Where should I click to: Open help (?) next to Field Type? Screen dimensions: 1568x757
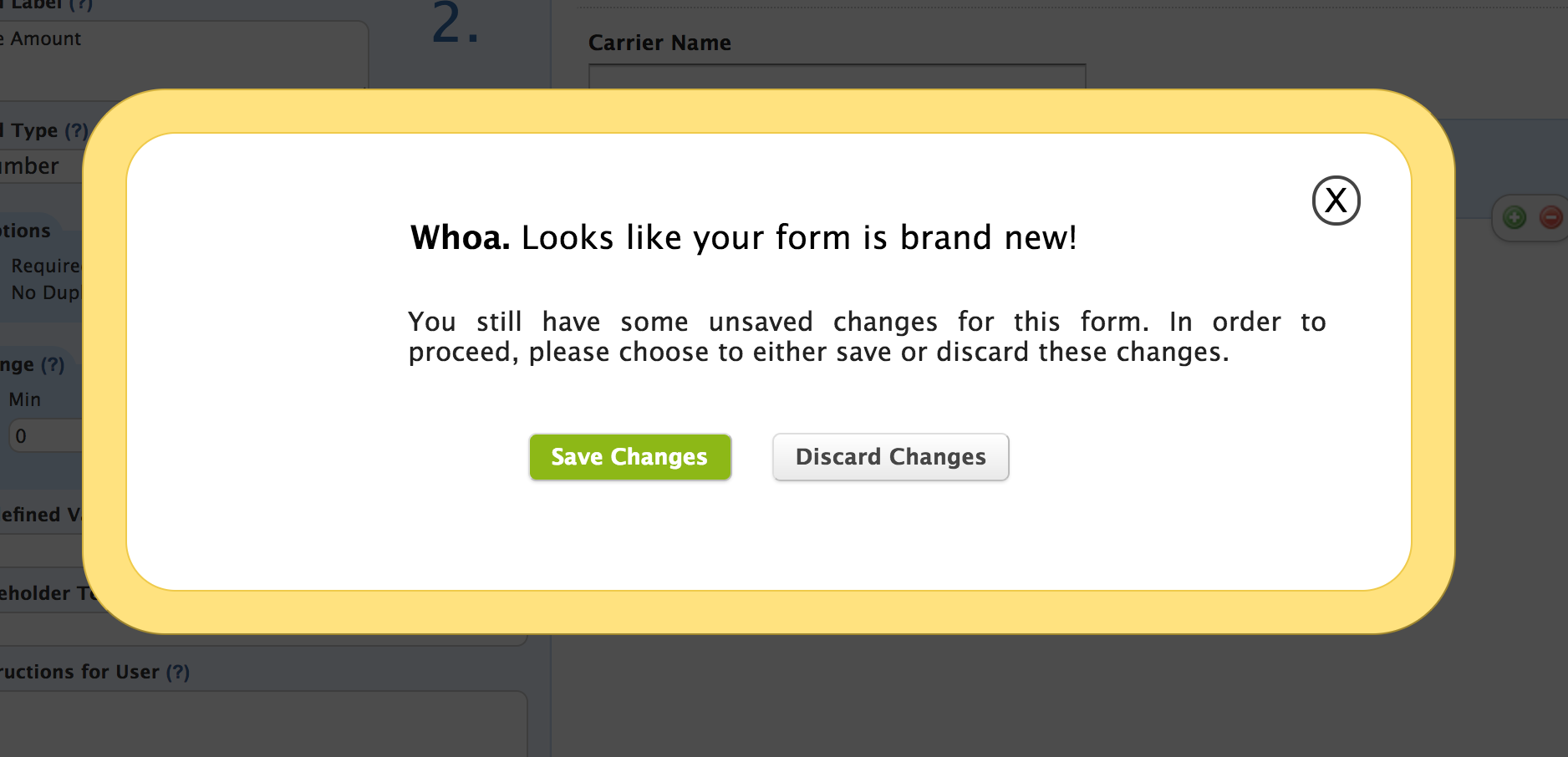tap(76, 130)
